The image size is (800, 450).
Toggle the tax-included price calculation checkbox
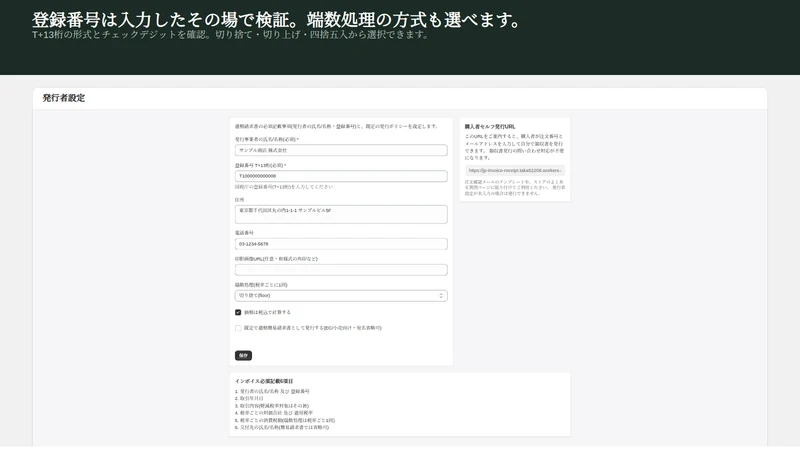[238, 312]
